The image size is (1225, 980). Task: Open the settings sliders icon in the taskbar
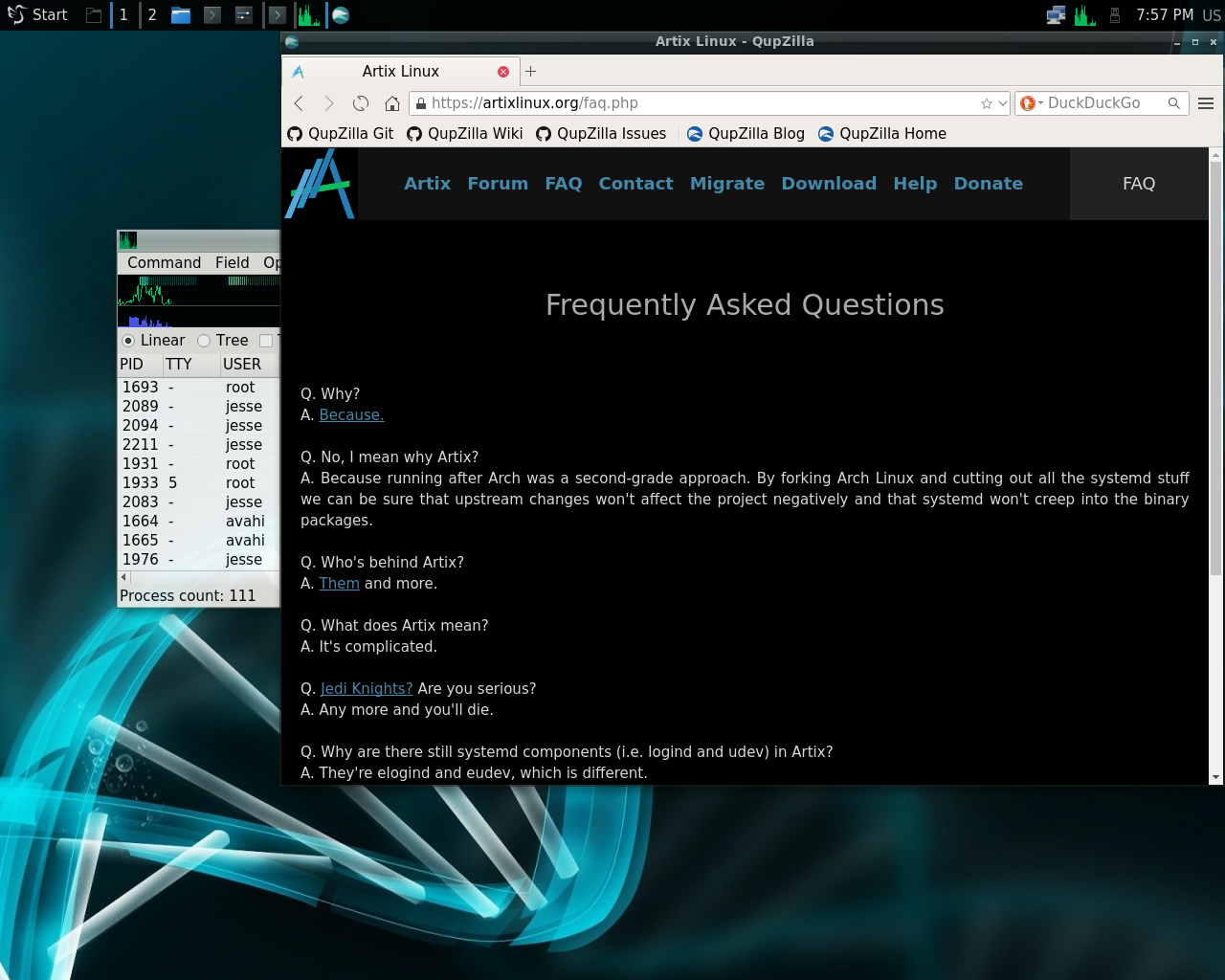coord(244,14)
